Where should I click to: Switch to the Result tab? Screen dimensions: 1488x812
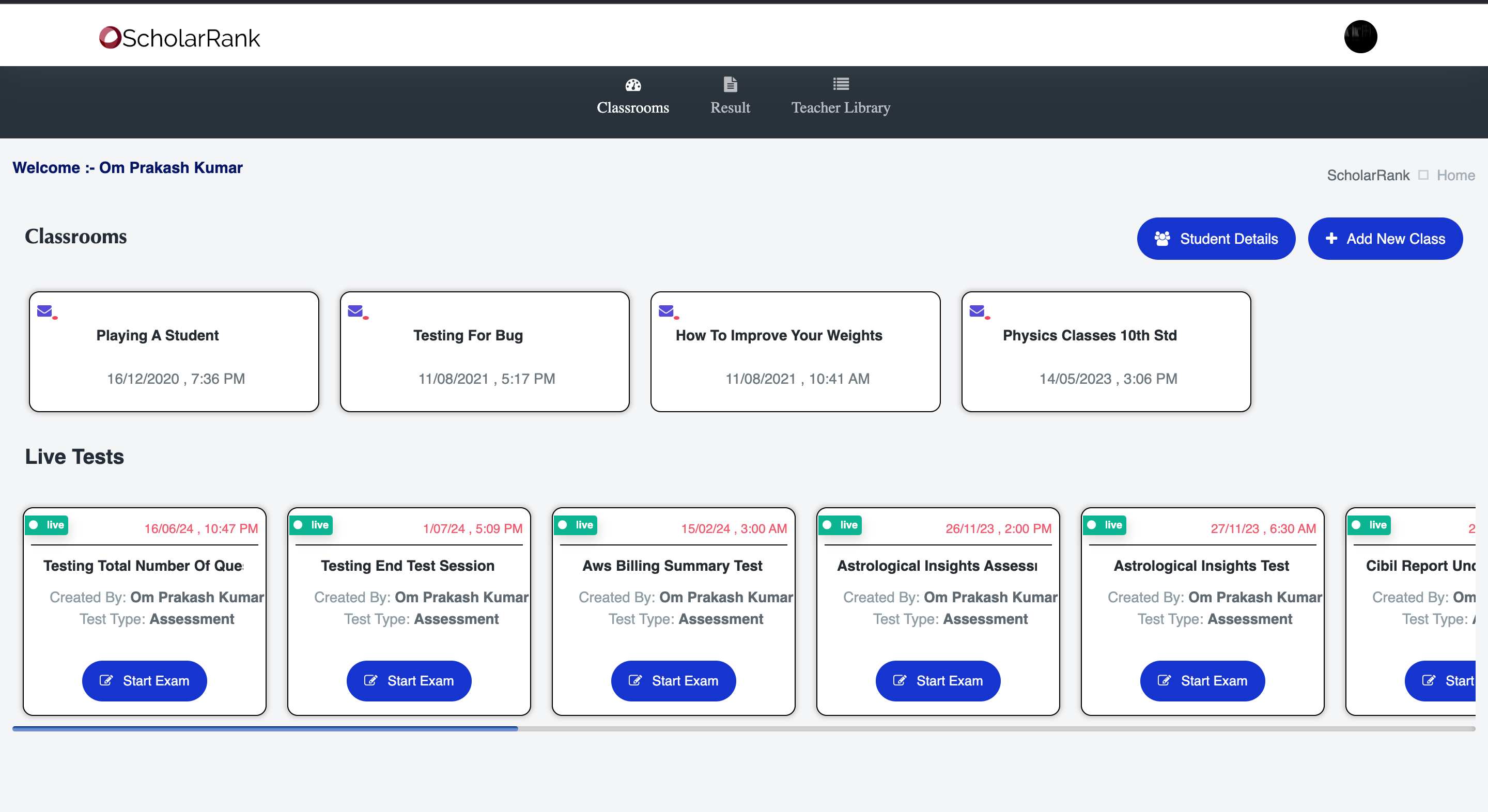730,107
